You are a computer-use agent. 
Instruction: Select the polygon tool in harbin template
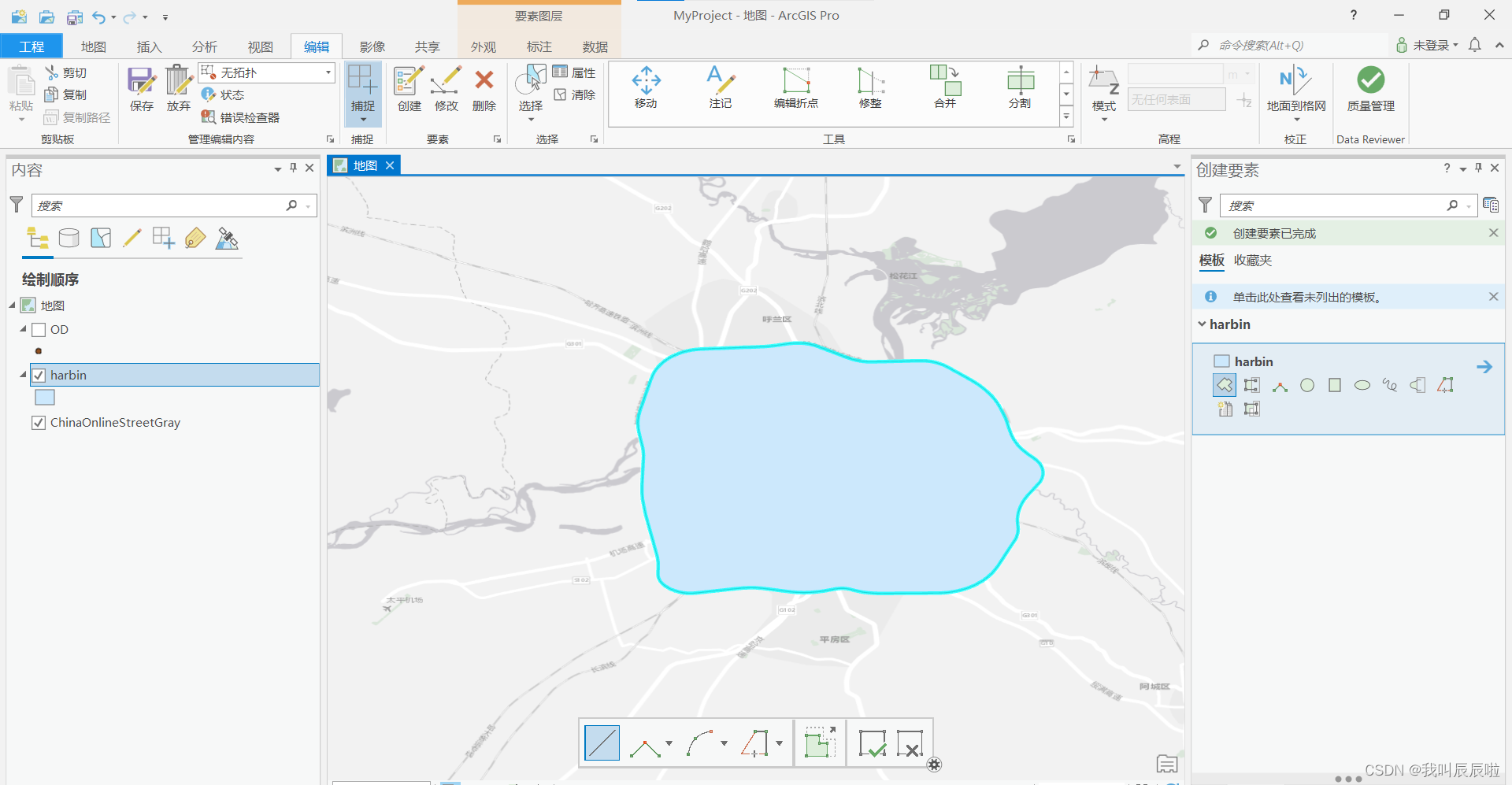[1225, 385]
